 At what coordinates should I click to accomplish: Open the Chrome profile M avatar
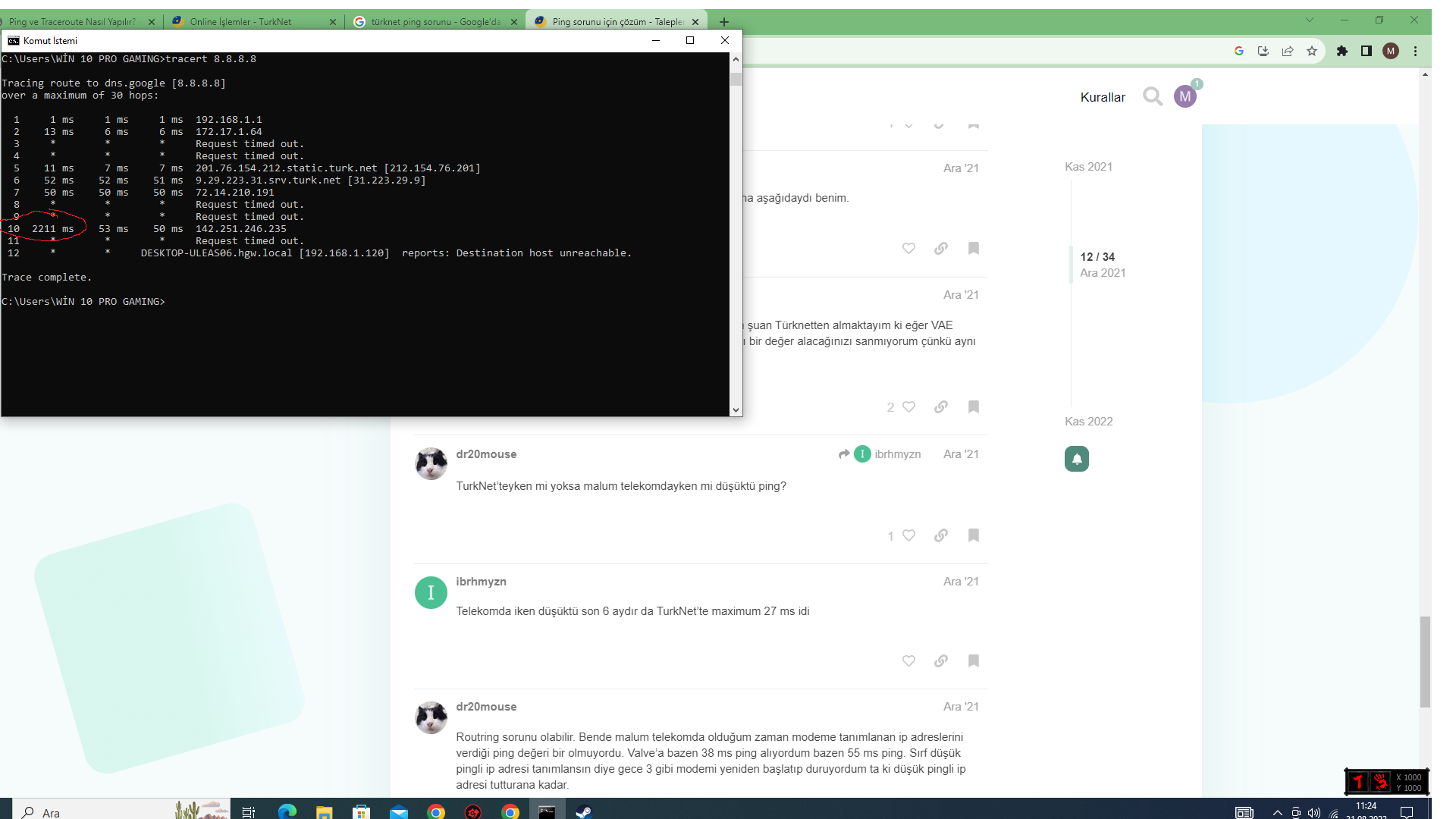coord(1391,51)
